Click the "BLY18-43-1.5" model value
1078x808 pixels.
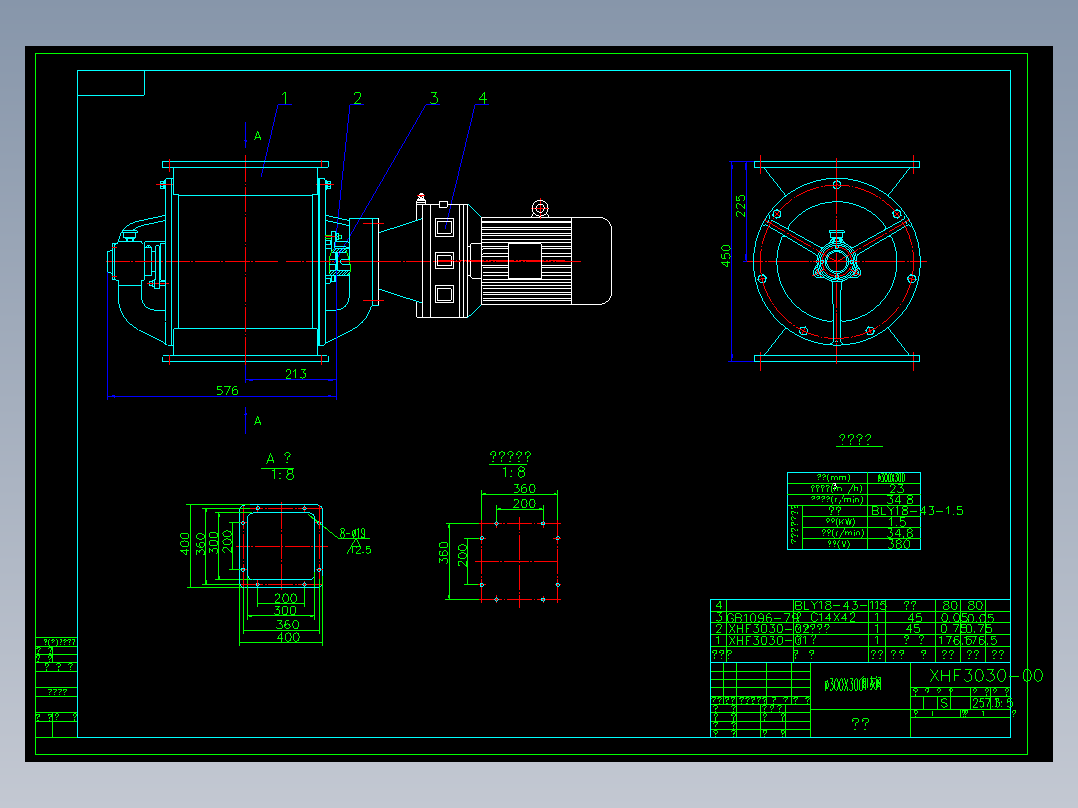(917, 511)
